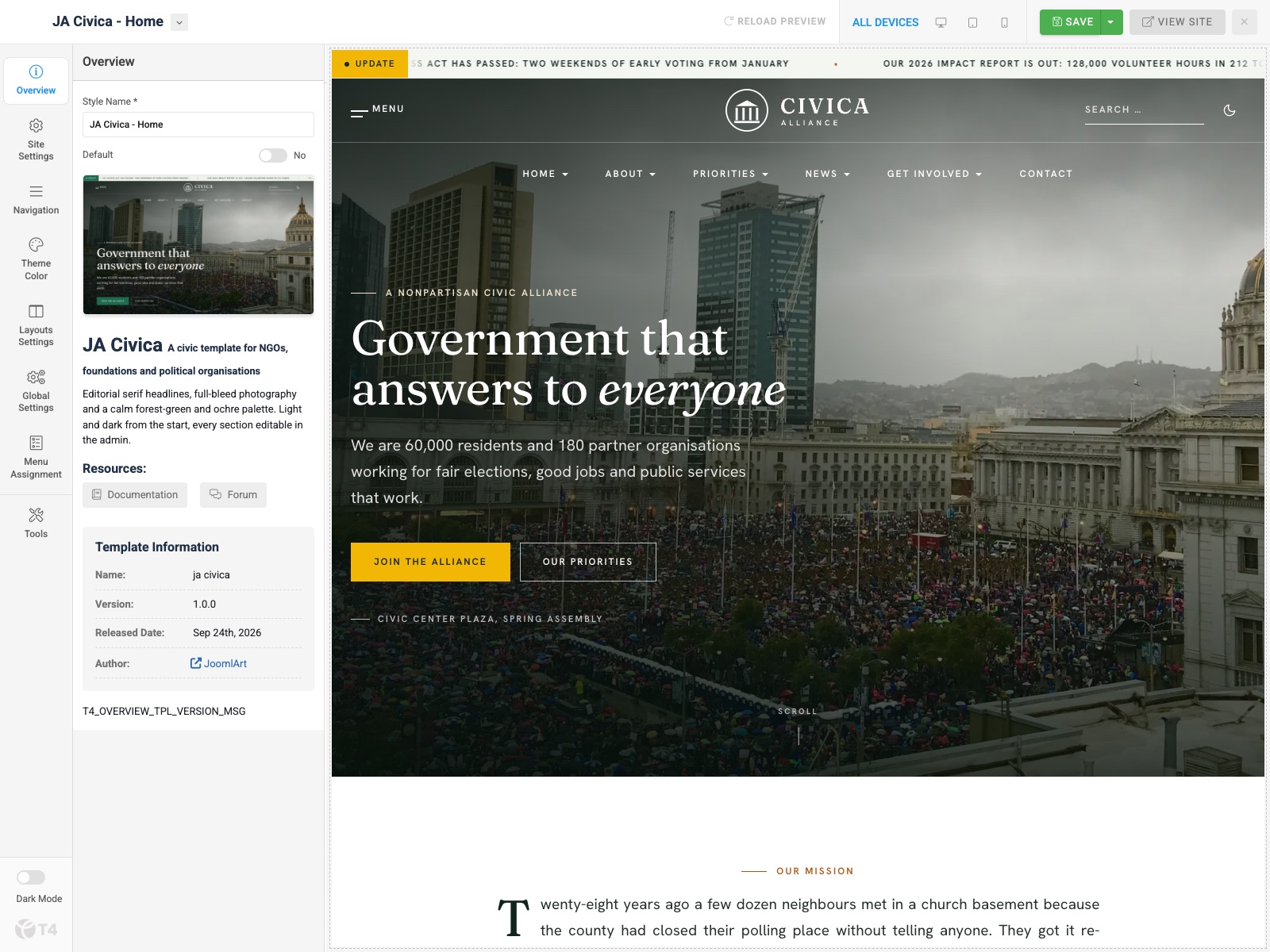
Task: Open Global Settings in sidebar
Action: coord(36,391)
